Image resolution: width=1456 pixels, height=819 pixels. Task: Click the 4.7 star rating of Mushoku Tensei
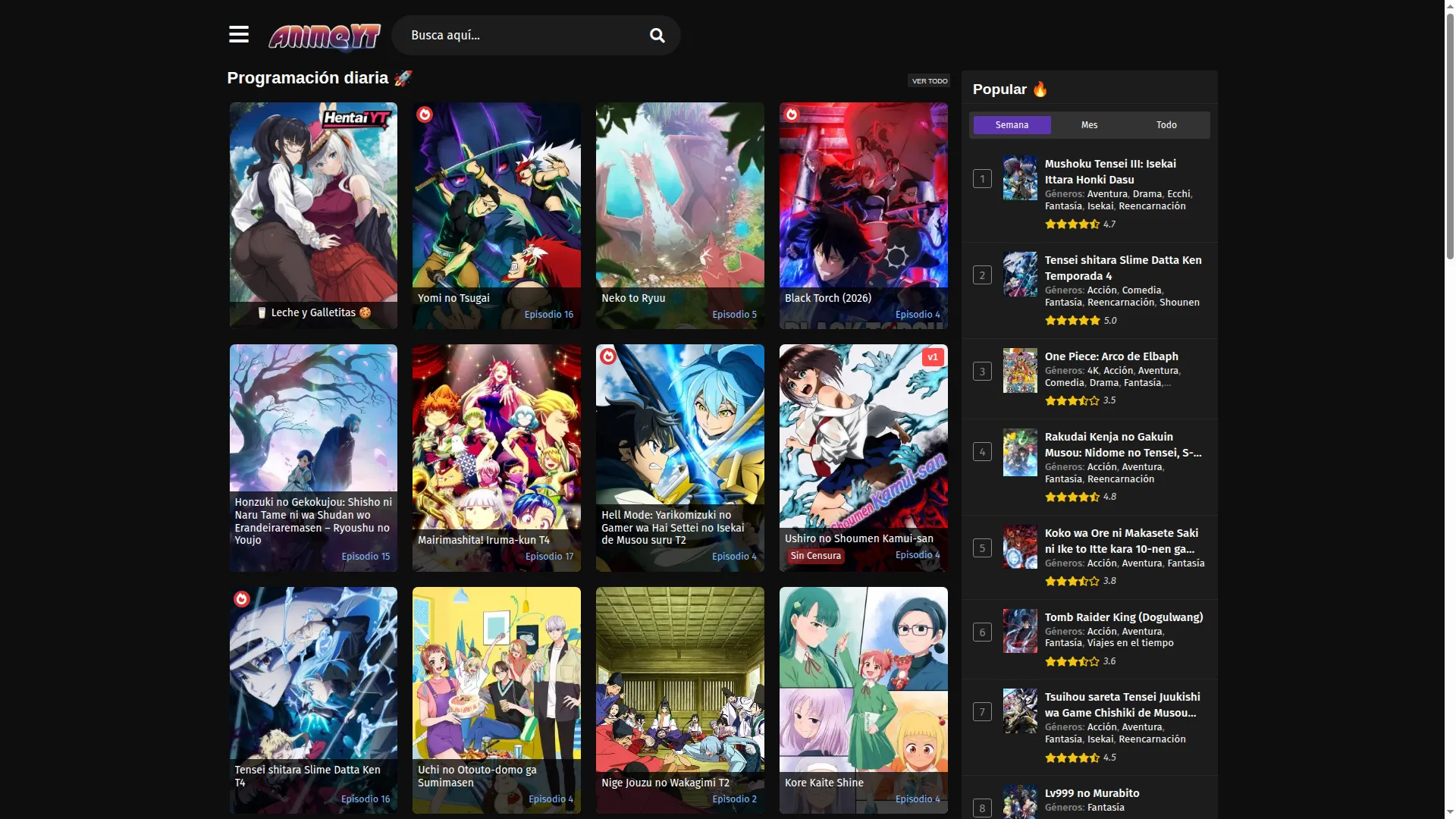(1080, 224)
